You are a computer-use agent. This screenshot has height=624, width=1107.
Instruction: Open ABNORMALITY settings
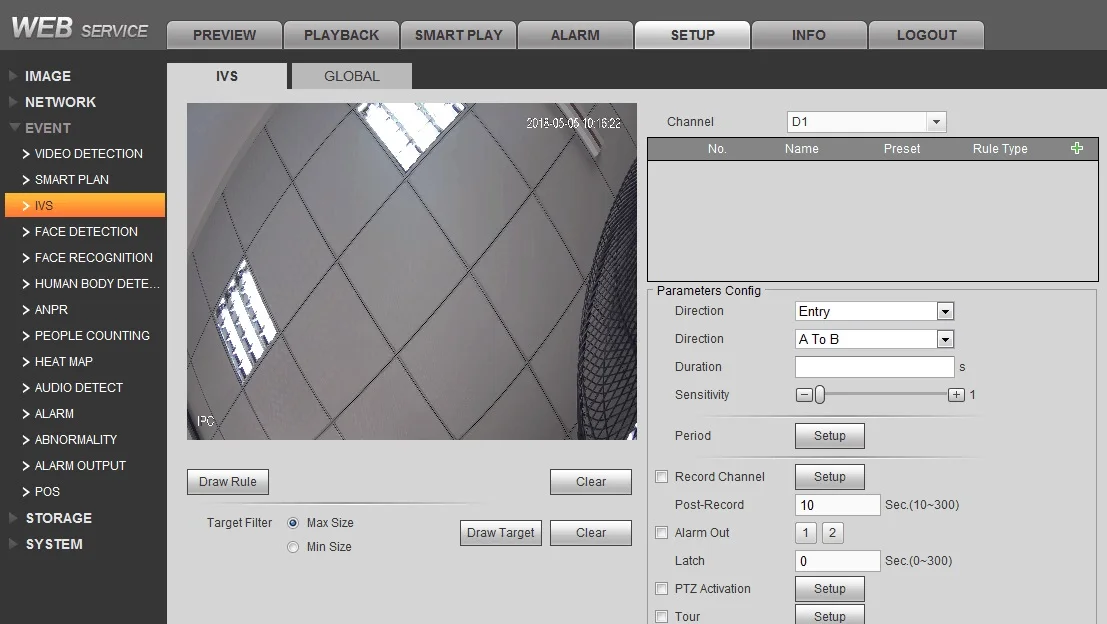coord(76,440)
